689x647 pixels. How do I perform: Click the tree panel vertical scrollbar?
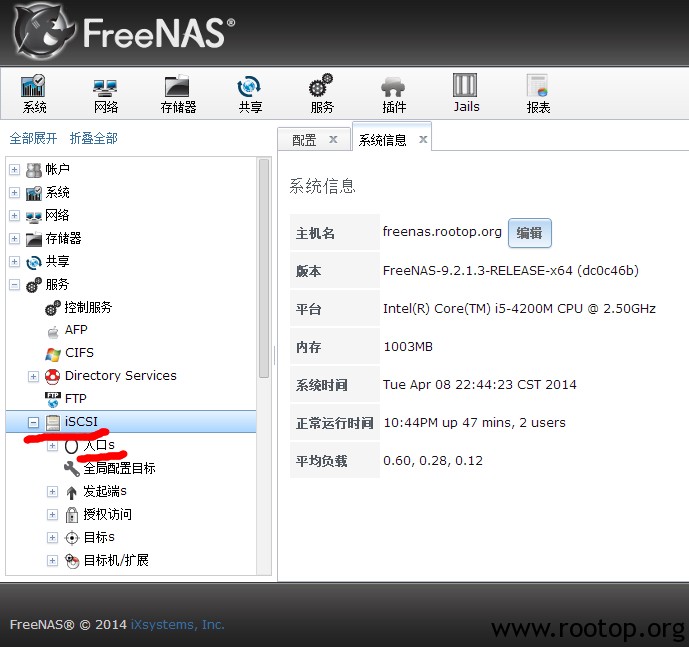tap(264, 269)
